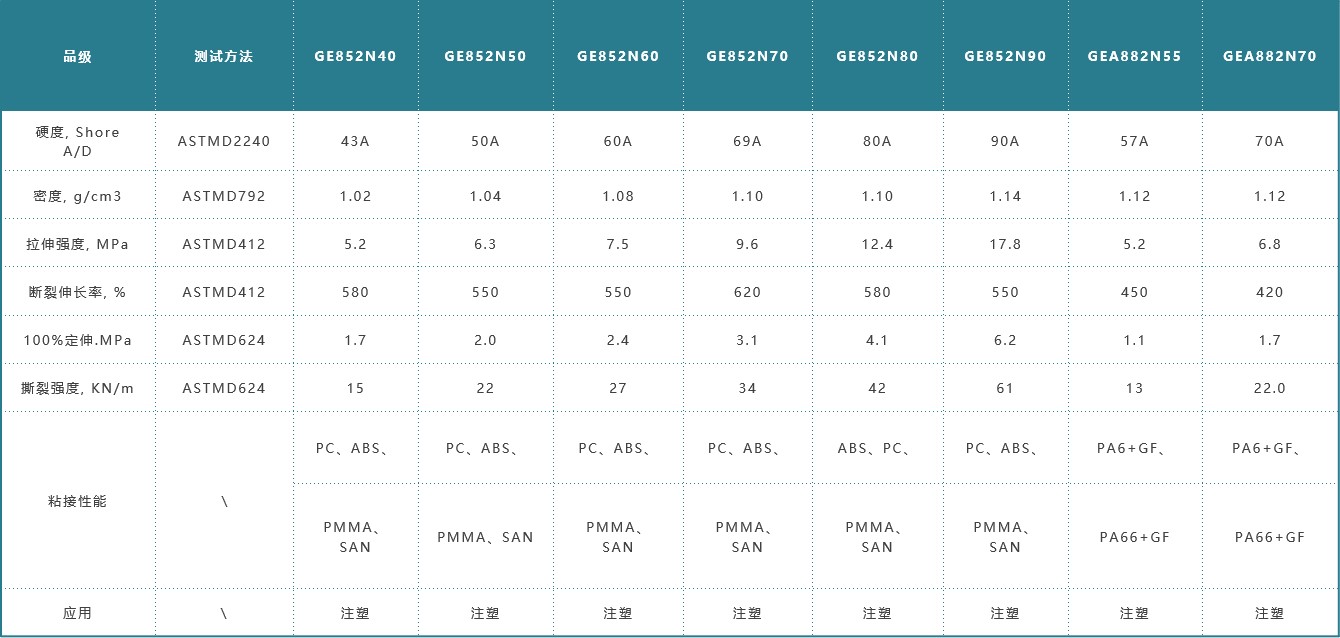
Task: Click the 硬度, Shore A/D row label
Action: 77,141
